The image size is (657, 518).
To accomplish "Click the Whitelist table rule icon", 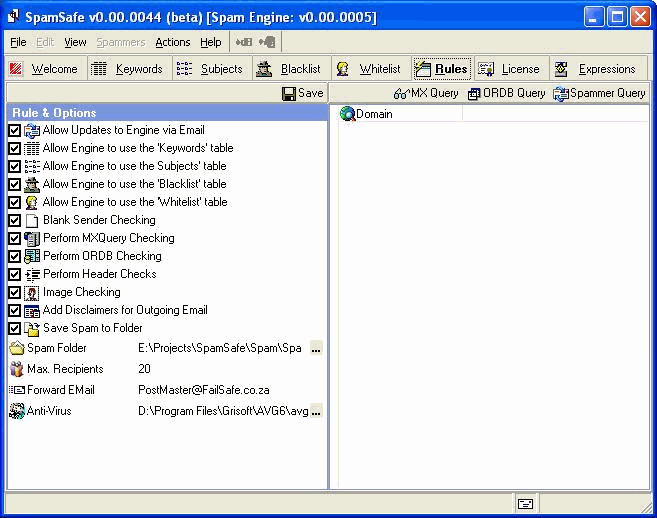I will pyautogui.click(x=32, y=202).
